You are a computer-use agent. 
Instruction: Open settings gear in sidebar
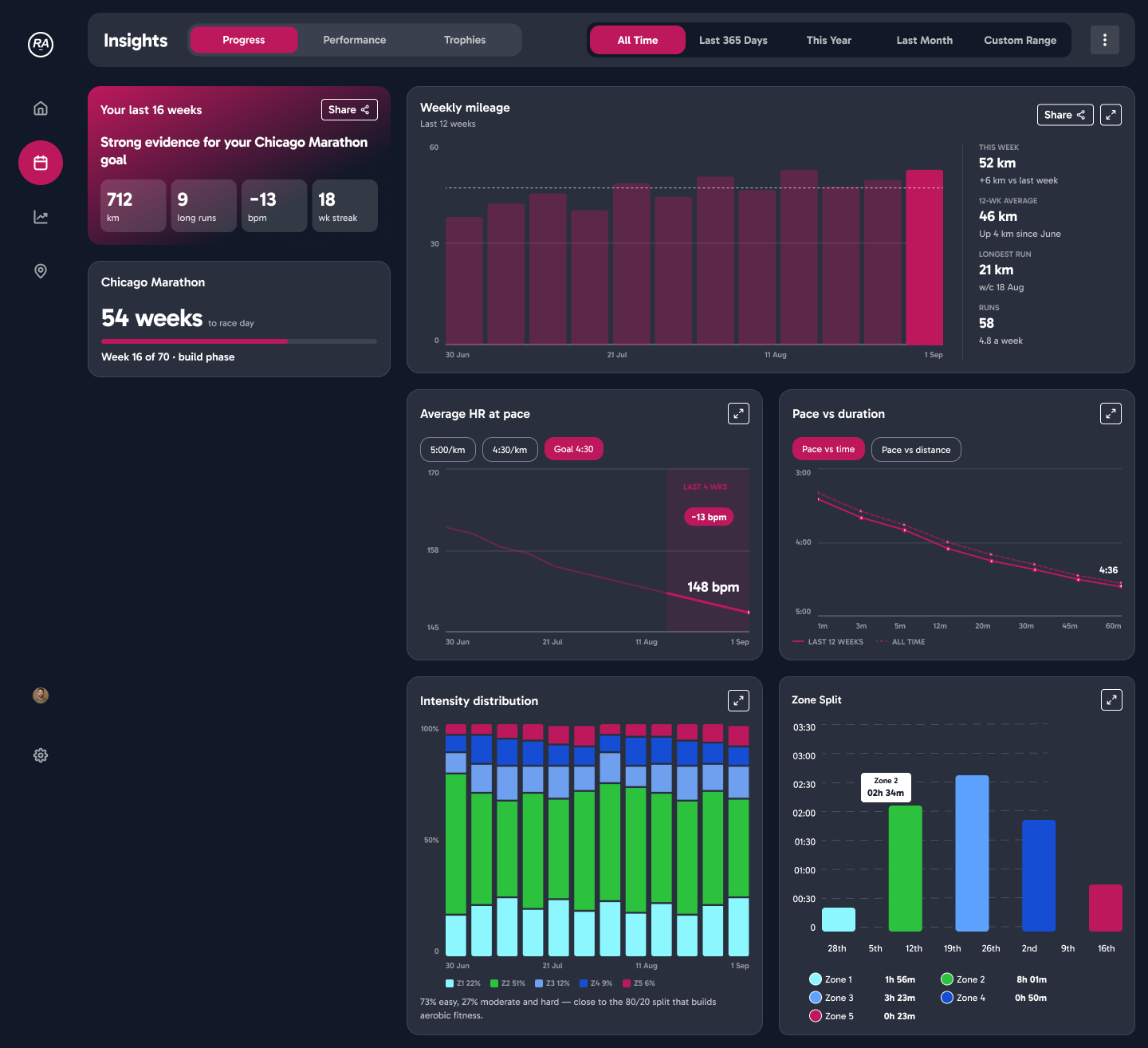(x=41, y=755)
